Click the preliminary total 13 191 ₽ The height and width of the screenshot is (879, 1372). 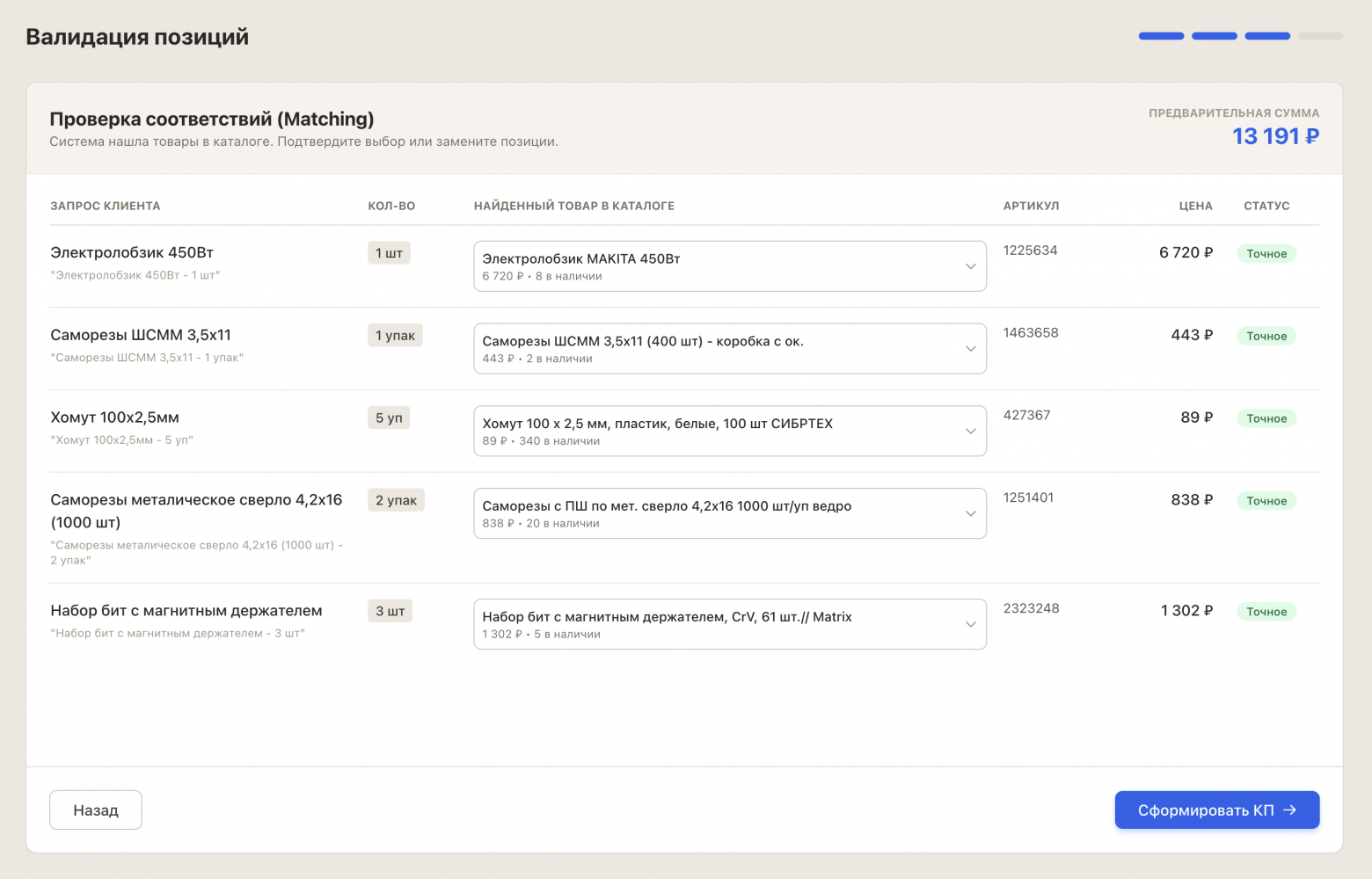[x=1275, y=136]
